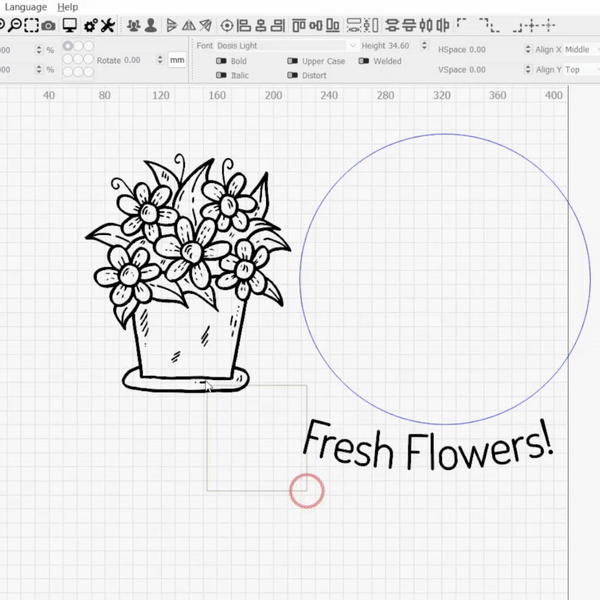Screen dimensions: 600x600
Task: Click the zoom out magnifier icon
Action: (15, 25)
